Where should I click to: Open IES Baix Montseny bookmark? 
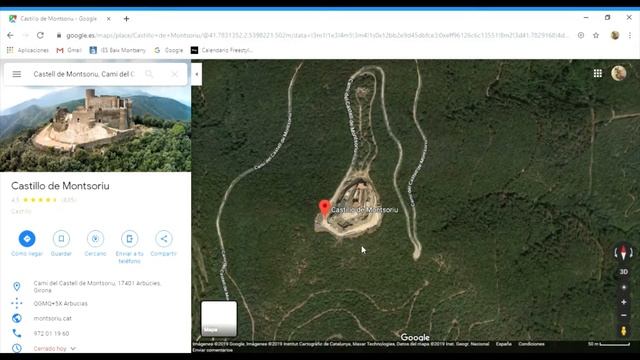(x=118, y=50)
